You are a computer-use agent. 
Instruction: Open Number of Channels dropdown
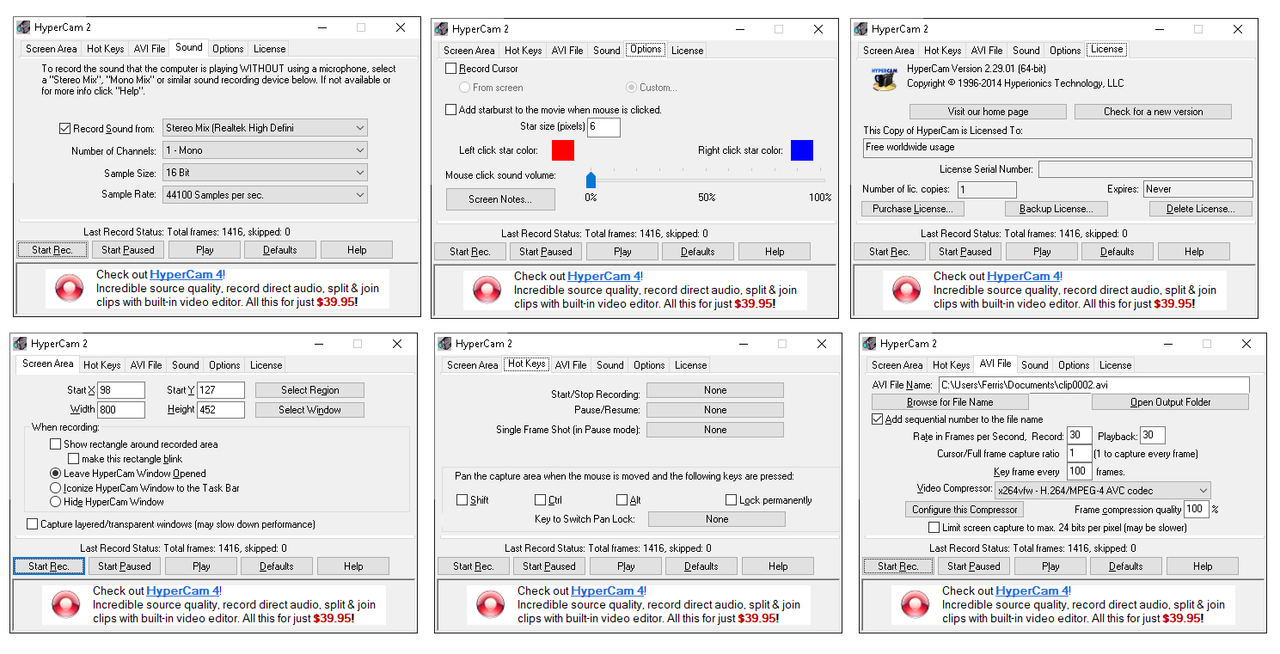pyautogui.click(x=265, y=150)
